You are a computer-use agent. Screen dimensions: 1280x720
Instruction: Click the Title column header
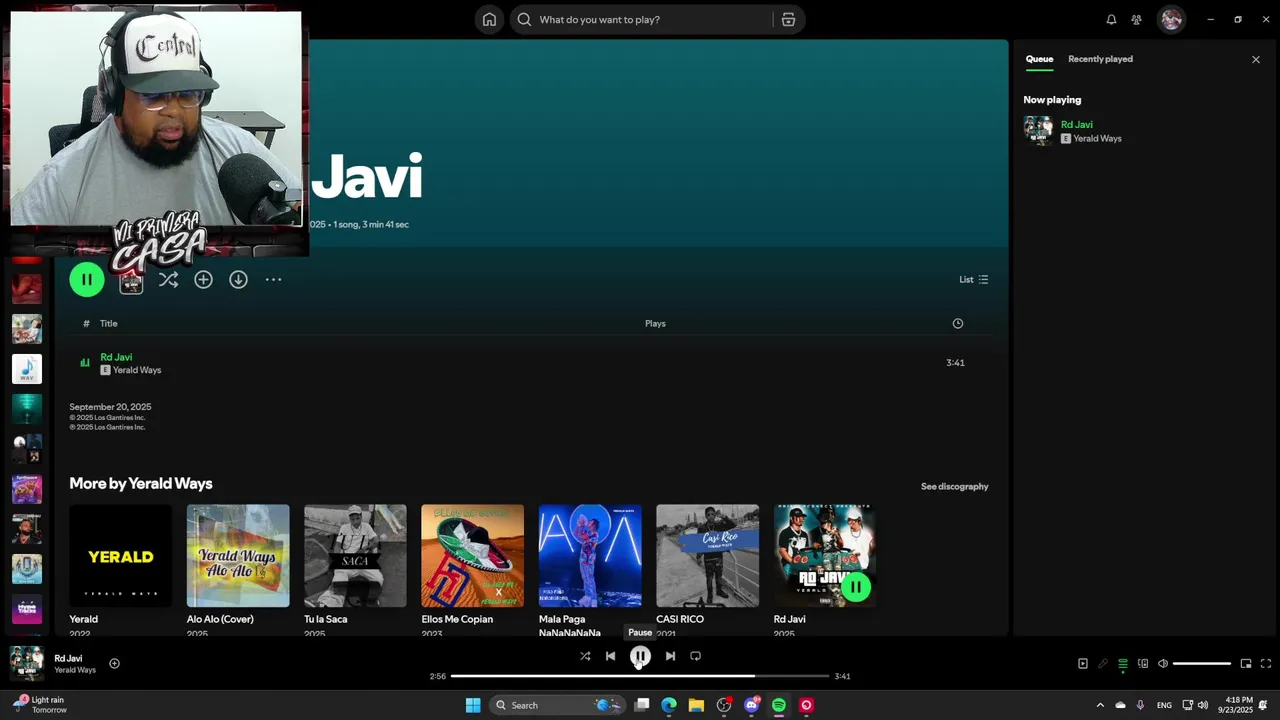[x=109, y=323]
